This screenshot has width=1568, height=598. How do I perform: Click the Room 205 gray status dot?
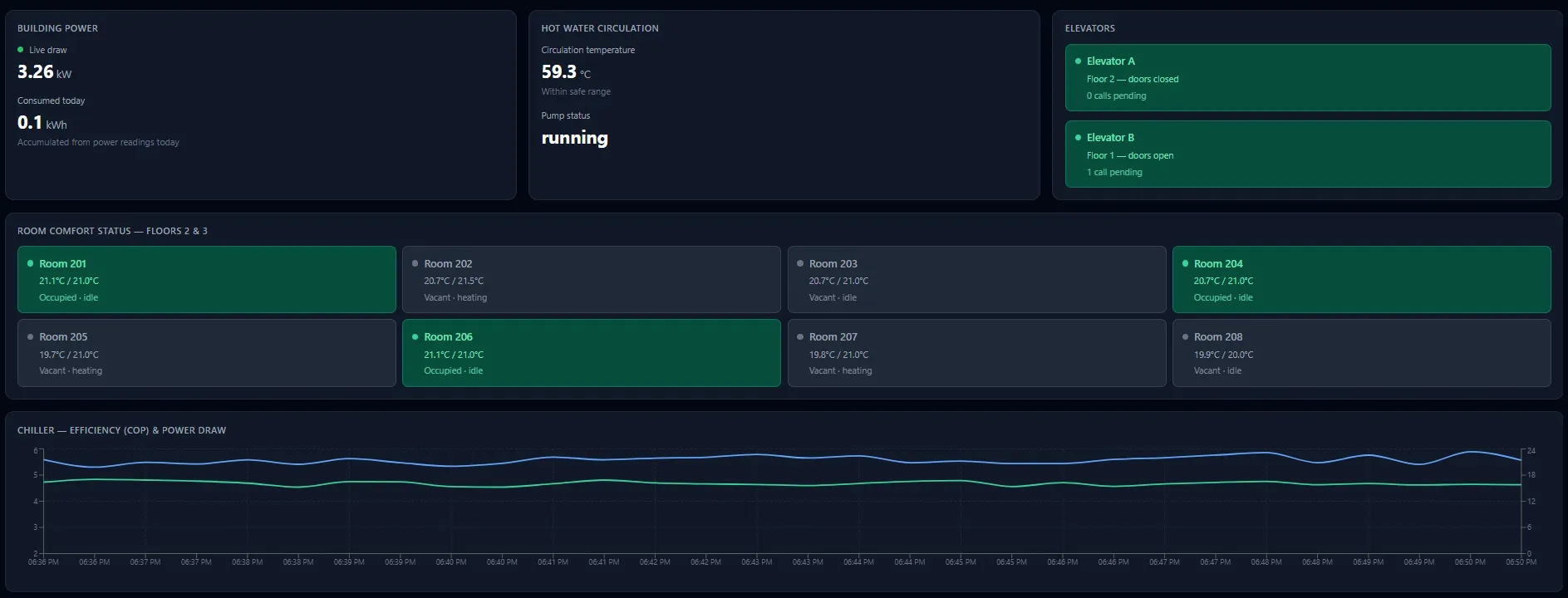click(x=30, y=337)
